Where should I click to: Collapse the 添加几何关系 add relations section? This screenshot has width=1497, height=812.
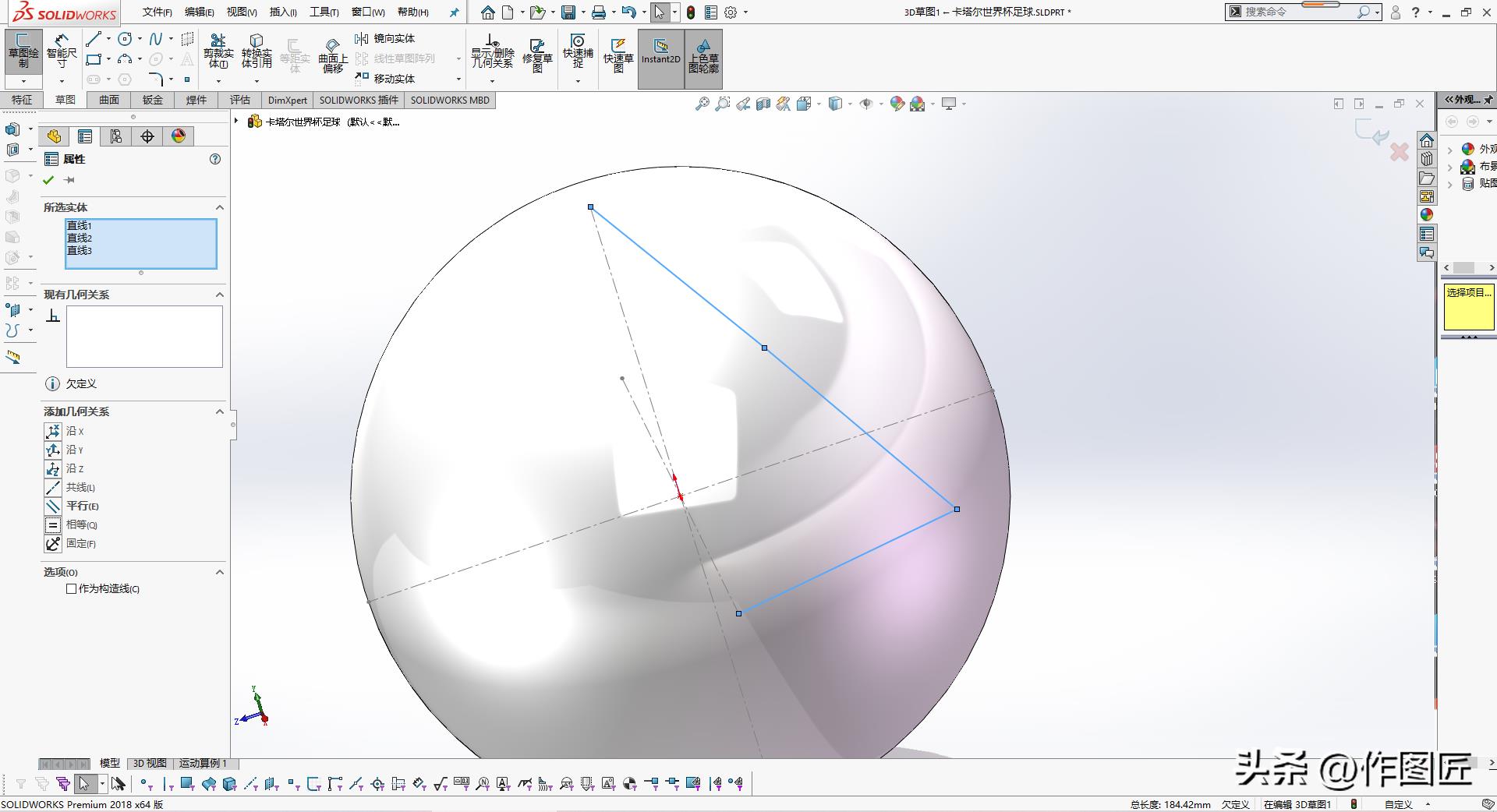(219, 411)
